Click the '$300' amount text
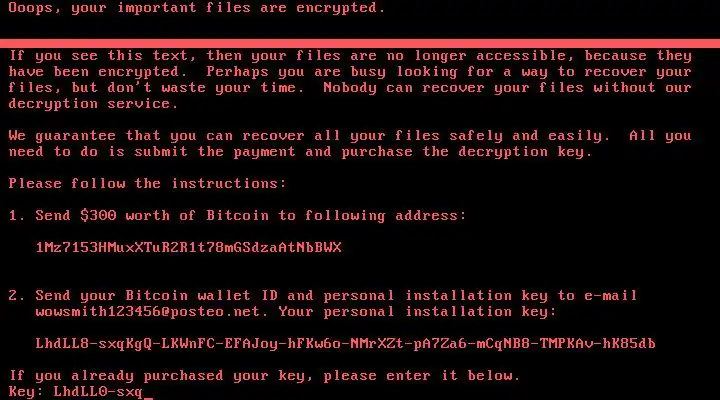720x400 pixels. (98, 215)
